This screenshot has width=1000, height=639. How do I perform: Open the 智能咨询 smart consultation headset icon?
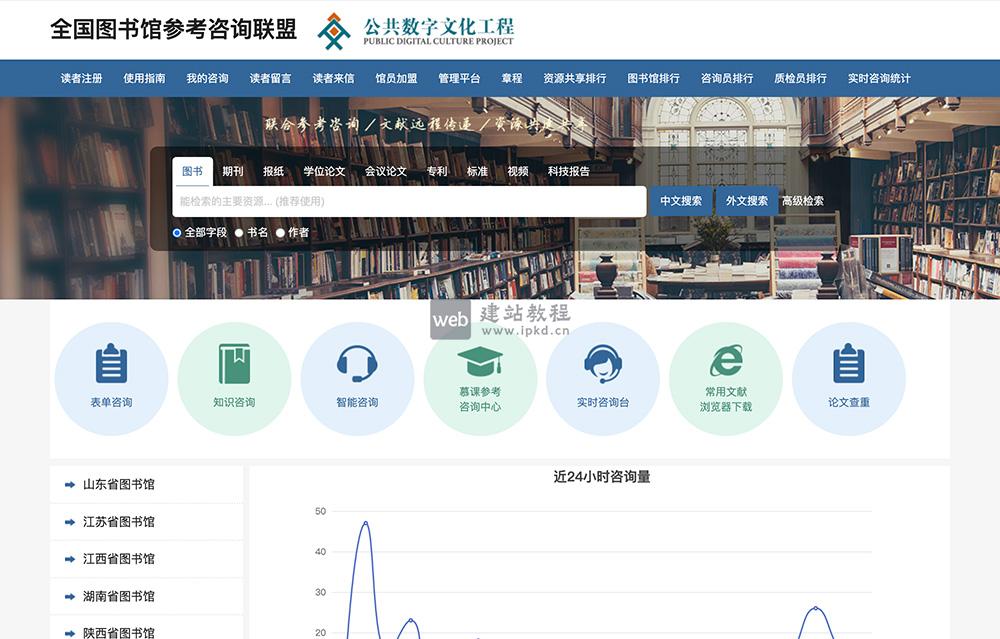click(357, 378)
